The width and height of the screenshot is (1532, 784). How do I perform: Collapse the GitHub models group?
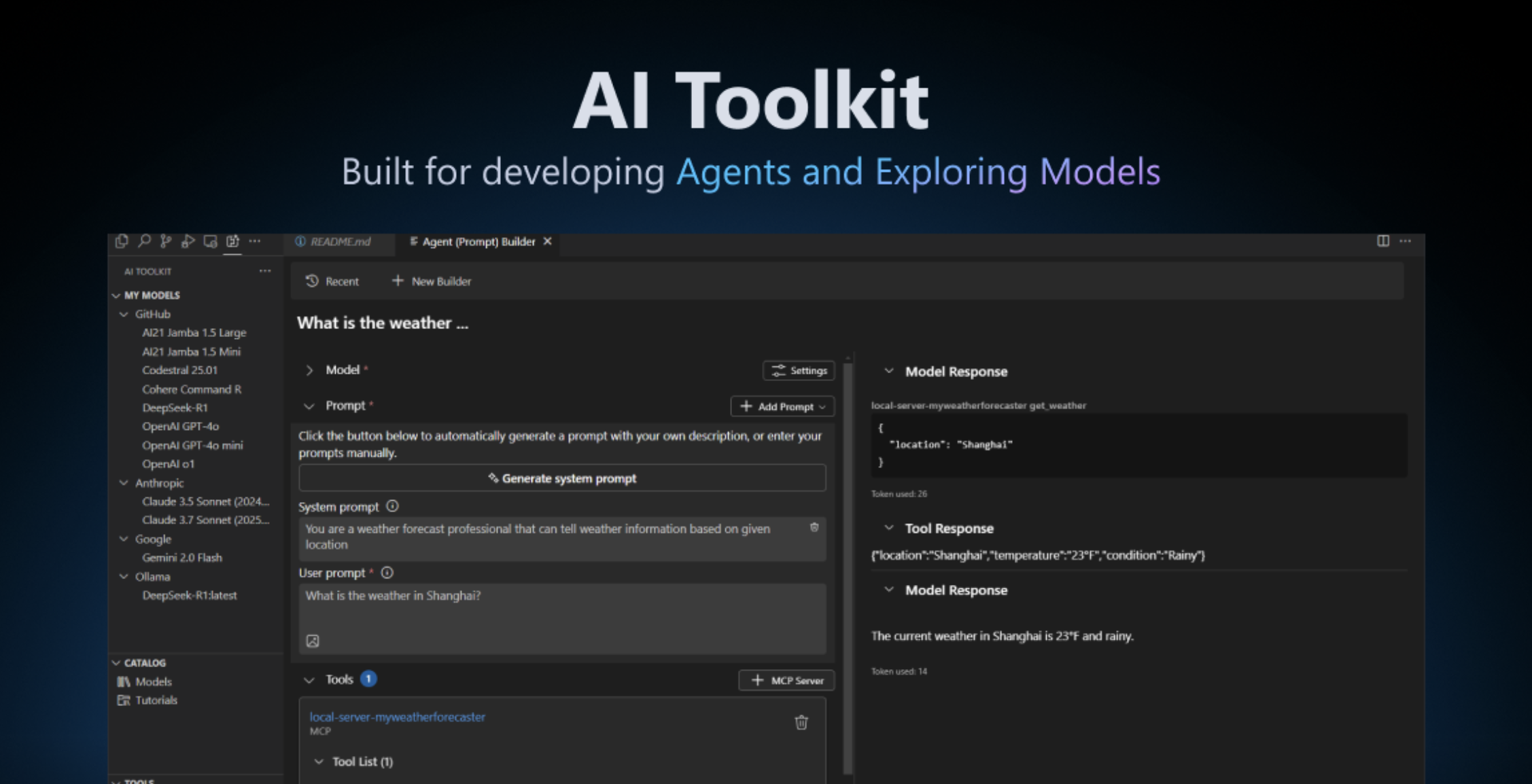[124, 315]
